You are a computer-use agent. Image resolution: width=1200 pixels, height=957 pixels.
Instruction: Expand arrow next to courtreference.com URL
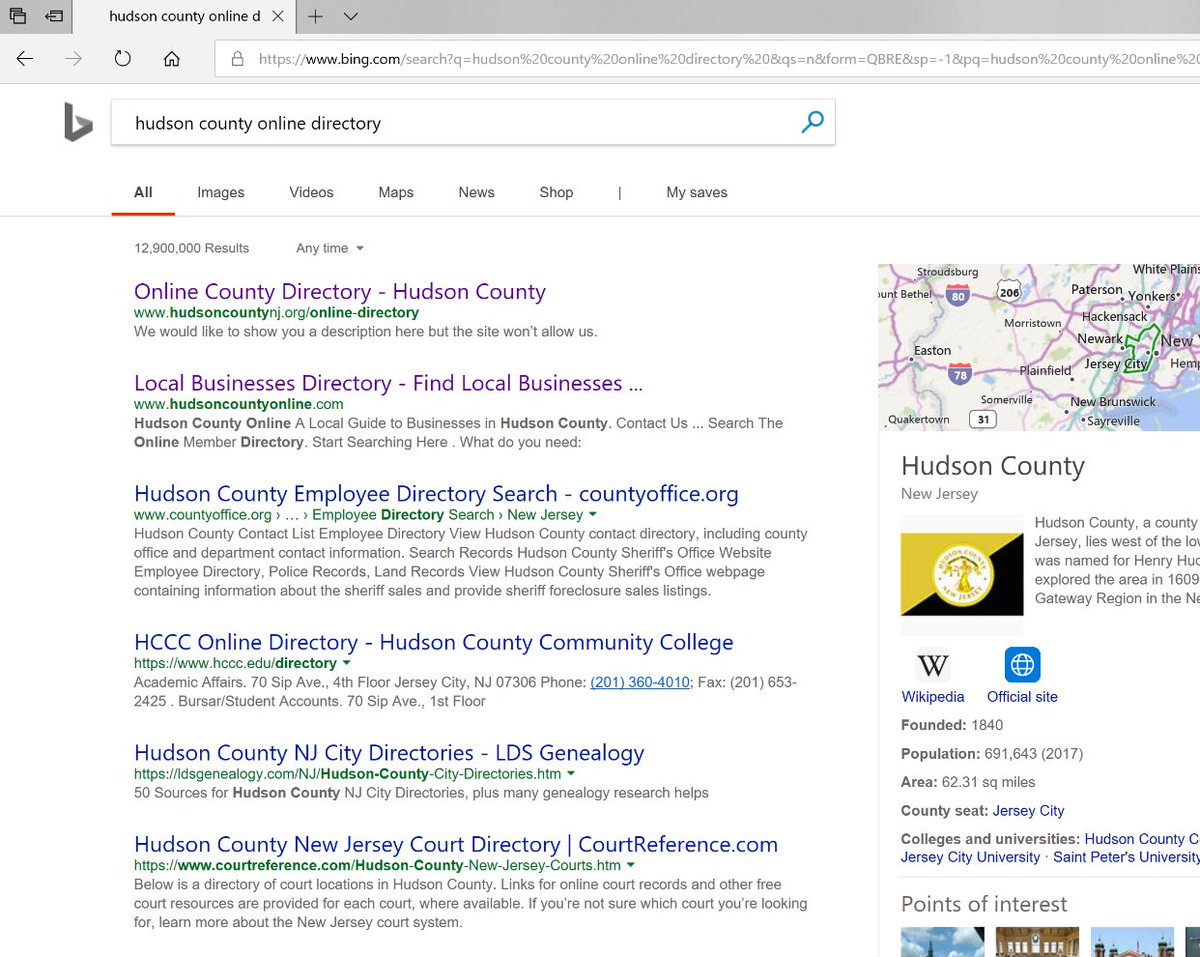[631, 865]
